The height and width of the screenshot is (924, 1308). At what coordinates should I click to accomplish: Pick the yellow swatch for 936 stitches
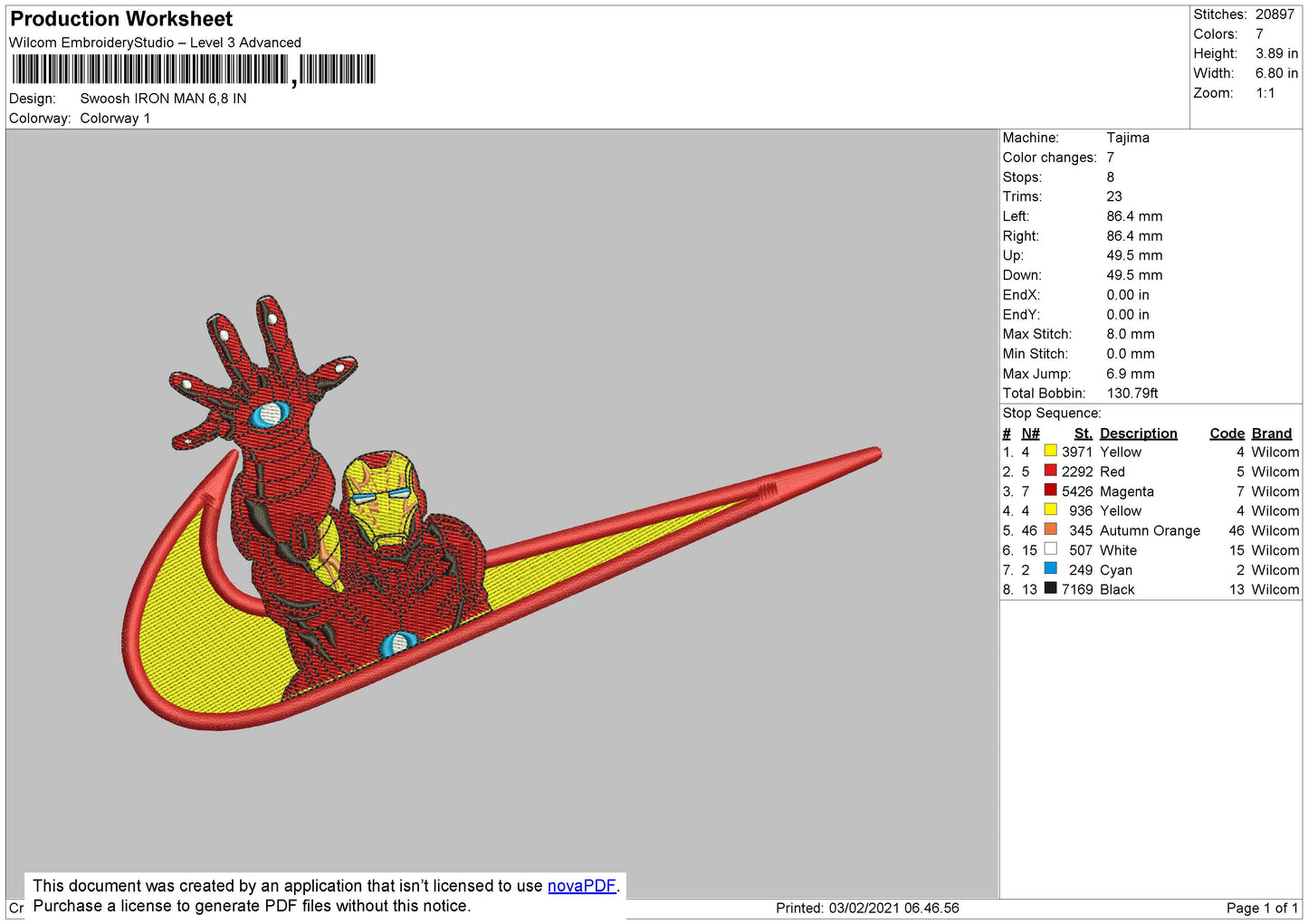click(1050, 510)
